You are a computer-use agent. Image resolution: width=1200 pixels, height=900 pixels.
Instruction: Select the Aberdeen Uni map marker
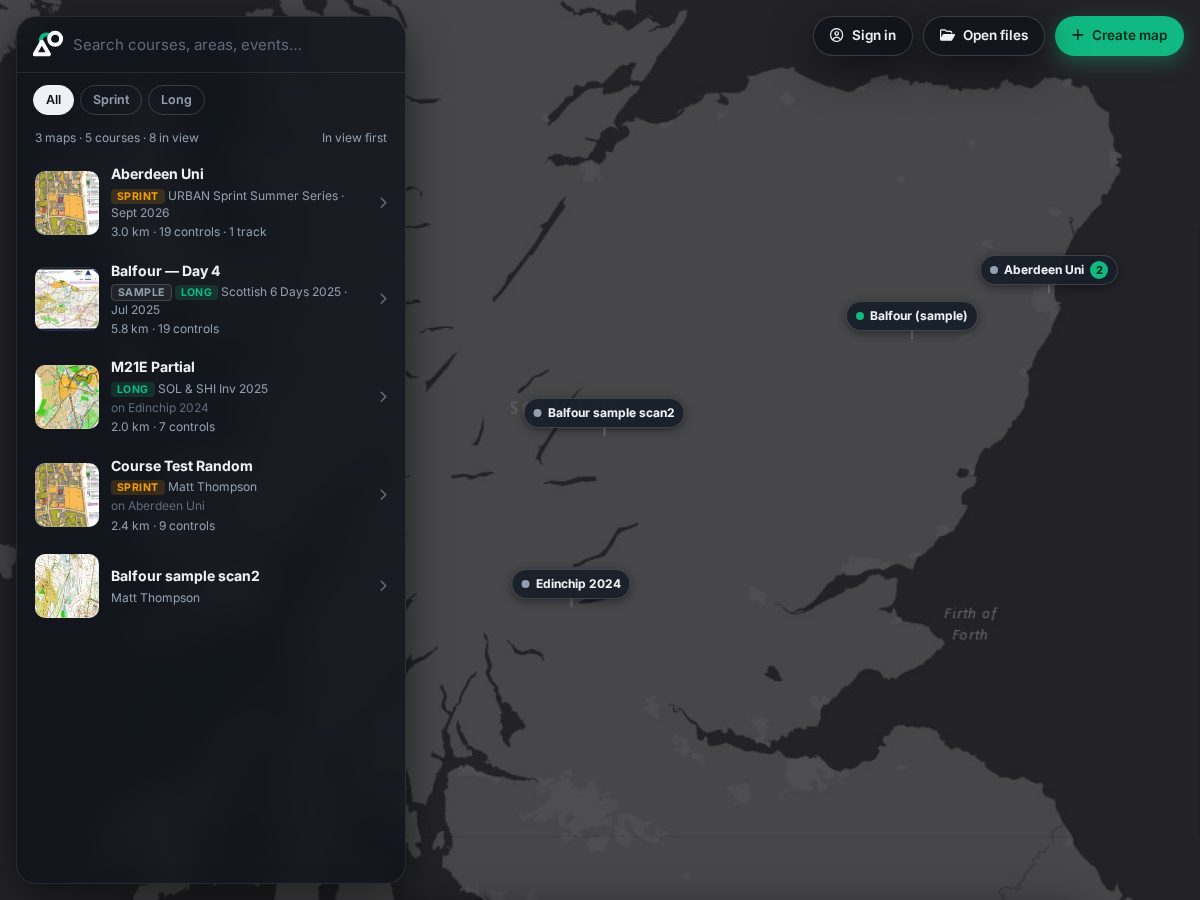[x=1049, y=270]
